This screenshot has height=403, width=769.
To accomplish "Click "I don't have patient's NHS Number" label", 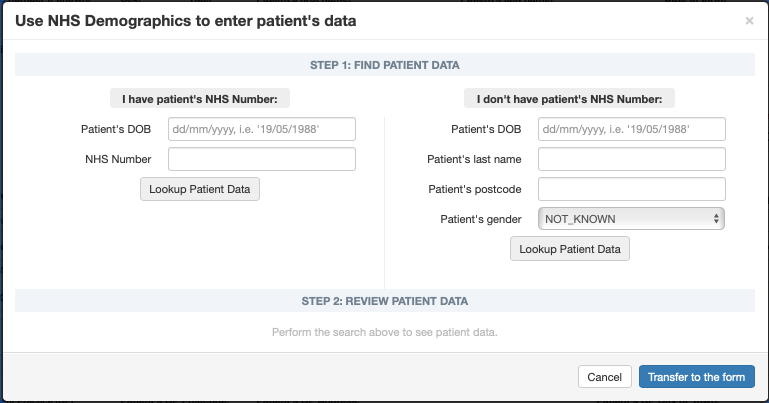I will point(569,99).
